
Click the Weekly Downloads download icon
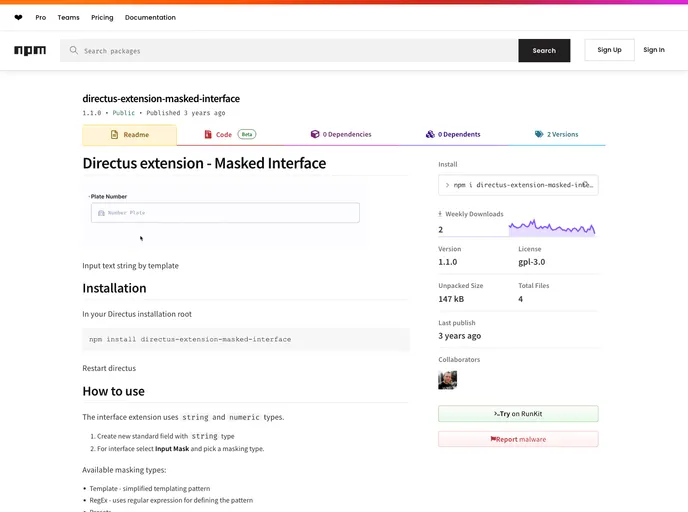(440, 214)
